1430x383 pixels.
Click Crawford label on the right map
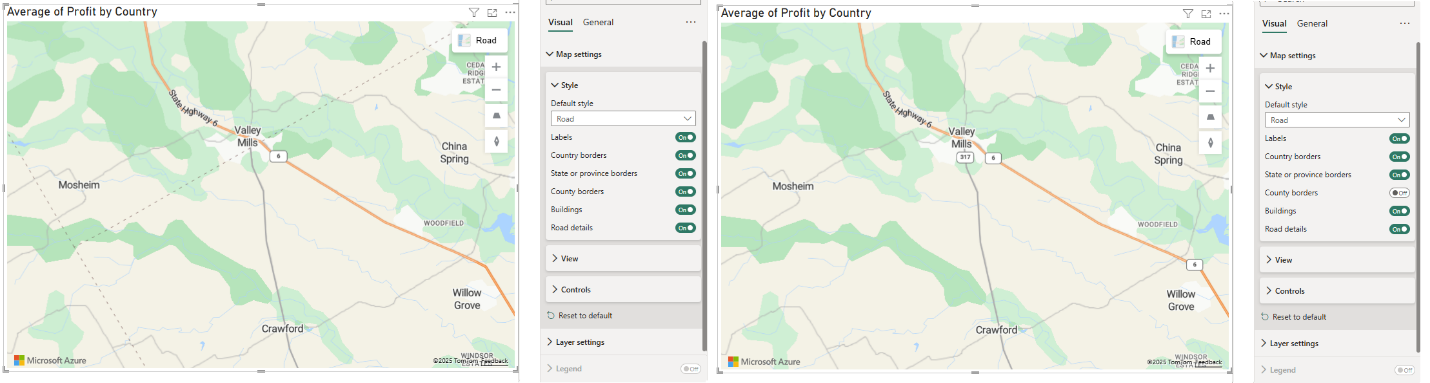[x=997, y=330]
